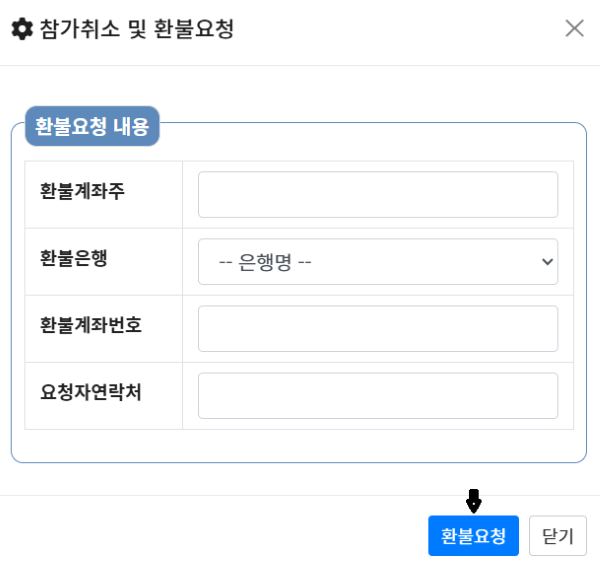Focus the 환불계좌주 text field
The height and width of the screenshot is (565, 600).
pyautogui.click(x=378, y=194)
